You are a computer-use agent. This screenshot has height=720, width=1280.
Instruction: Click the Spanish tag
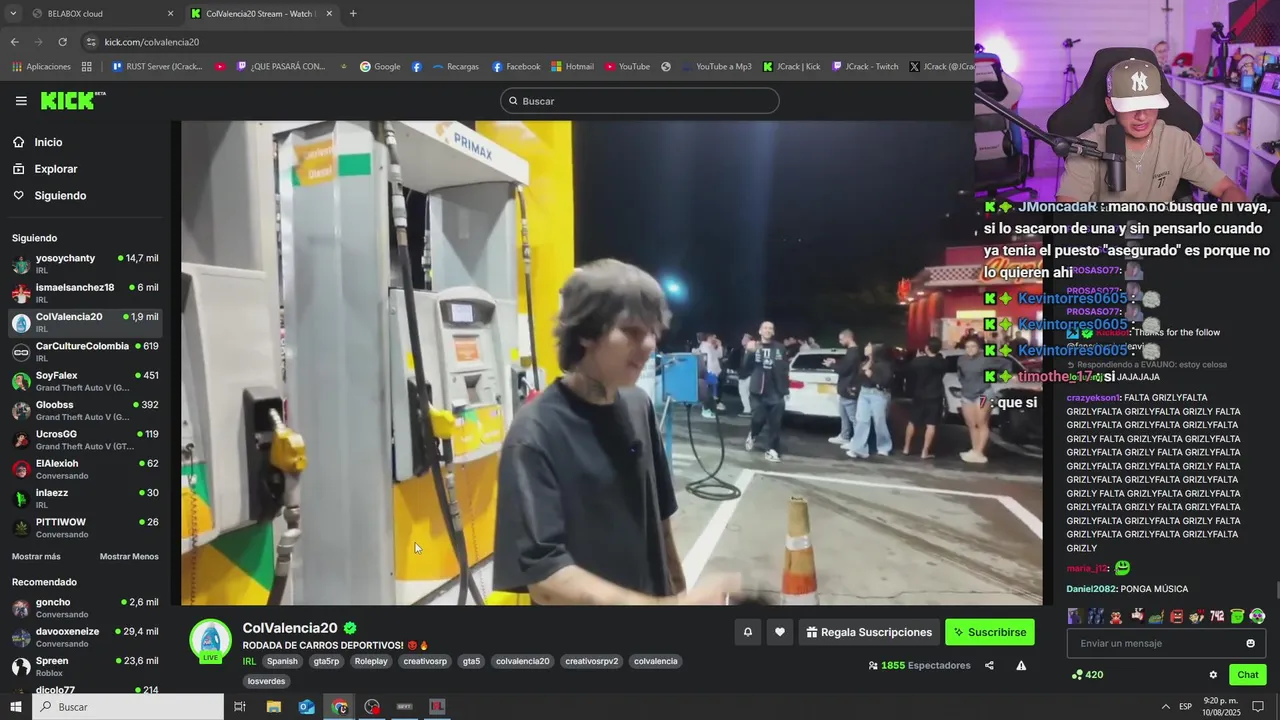pos(282,661)
